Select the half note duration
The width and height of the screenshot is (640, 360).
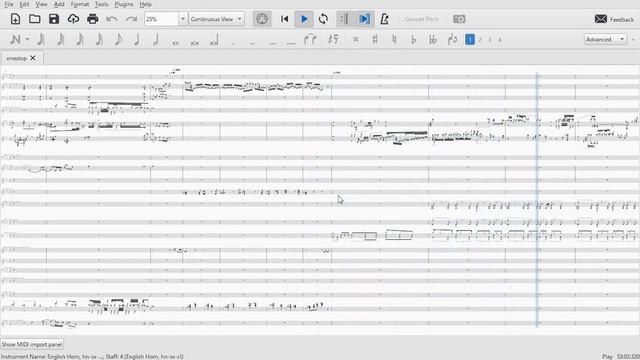[156, 39]
